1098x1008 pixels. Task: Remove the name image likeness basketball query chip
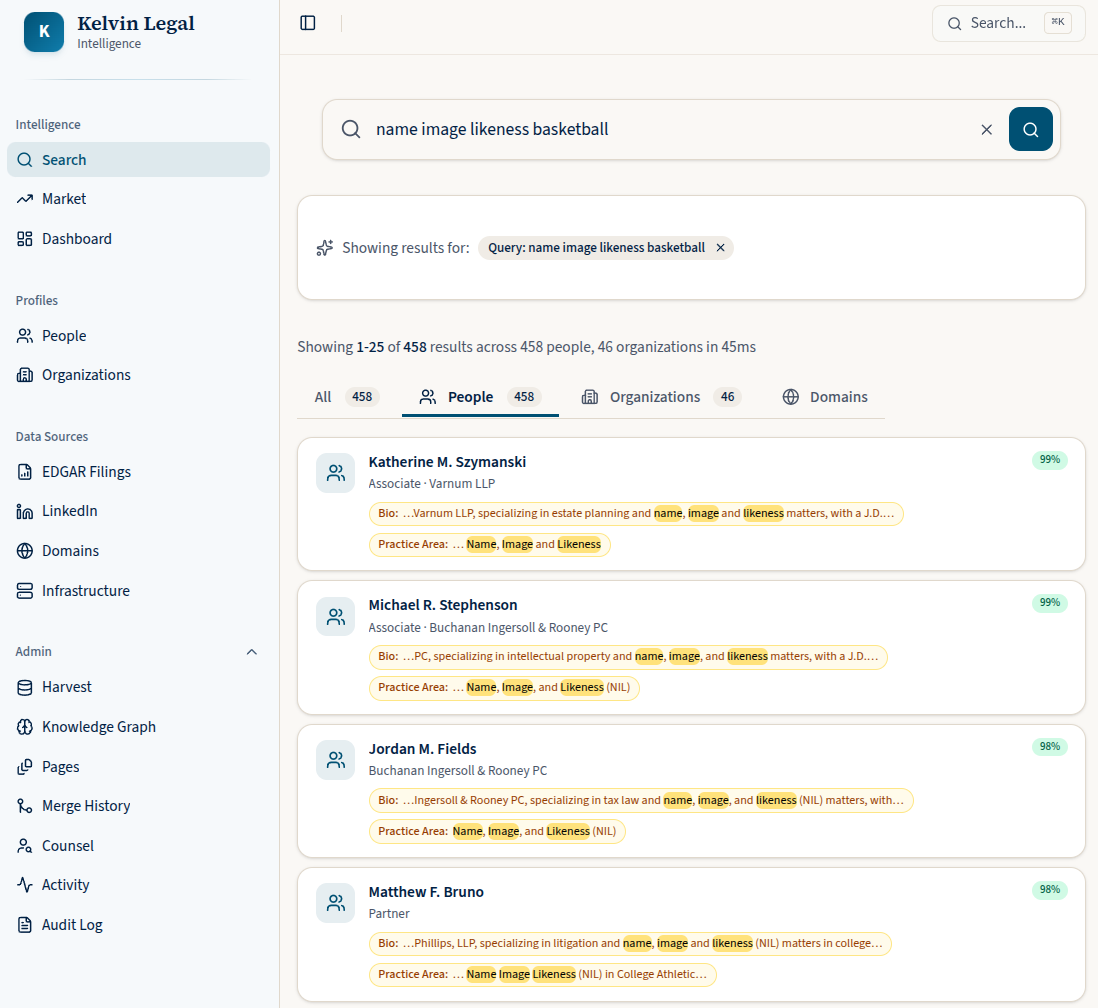[x=720, y=247]
